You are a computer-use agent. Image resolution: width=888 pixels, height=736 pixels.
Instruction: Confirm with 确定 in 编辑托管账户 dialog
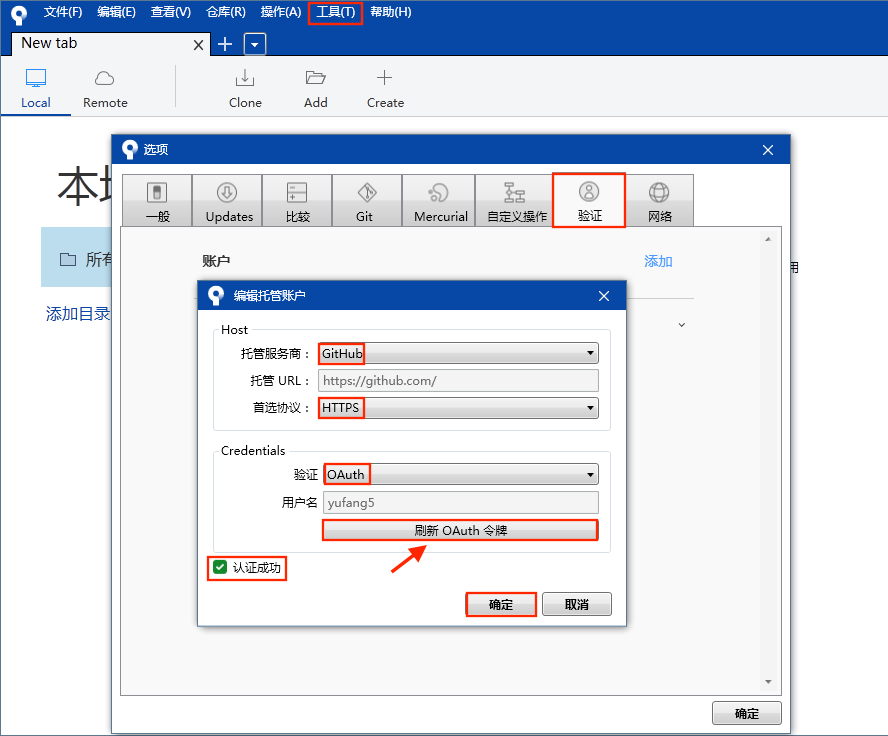(501, 604)
